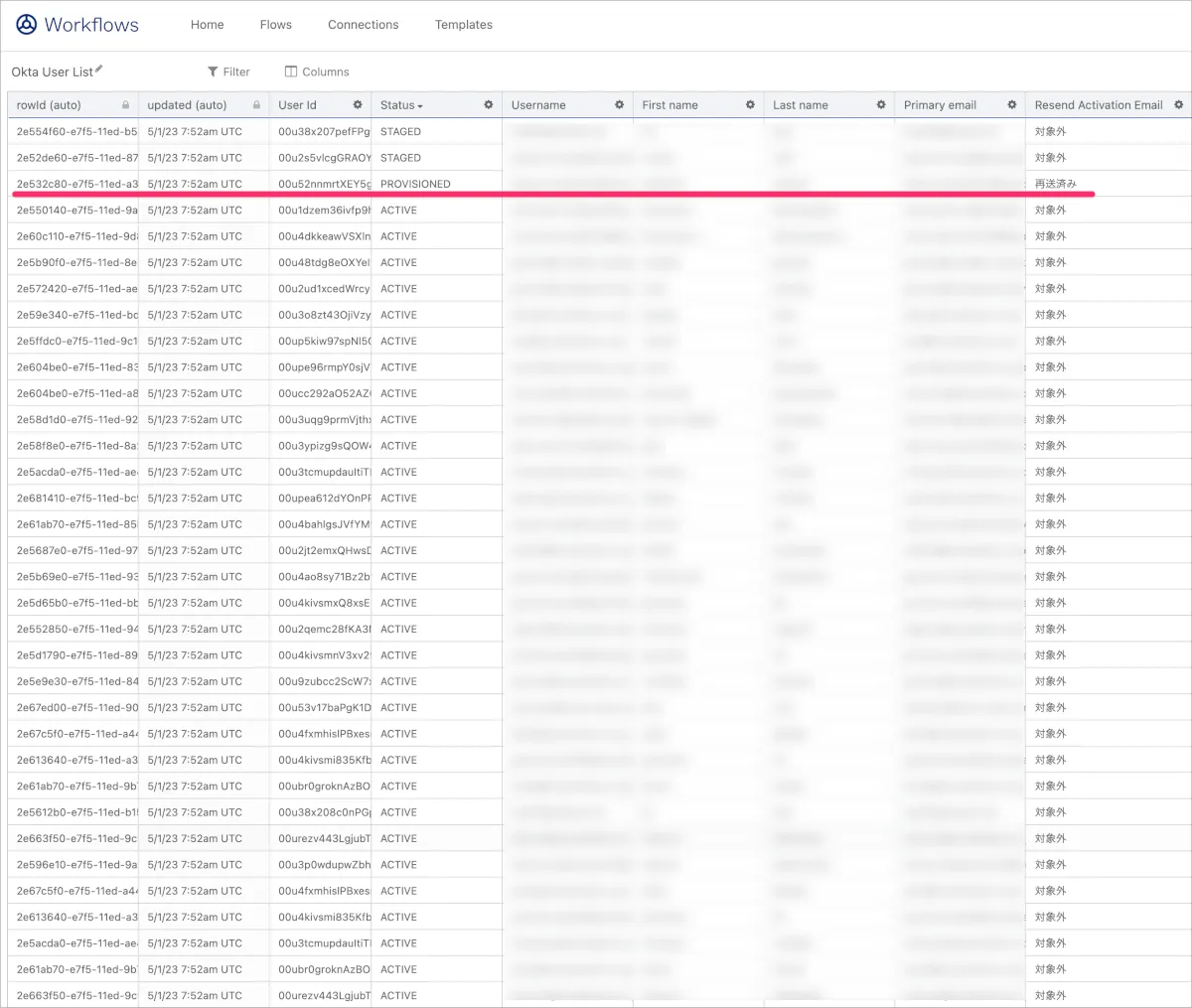Click the Primary email column header
1192x1008 pixels.
[x=961, y=105]
